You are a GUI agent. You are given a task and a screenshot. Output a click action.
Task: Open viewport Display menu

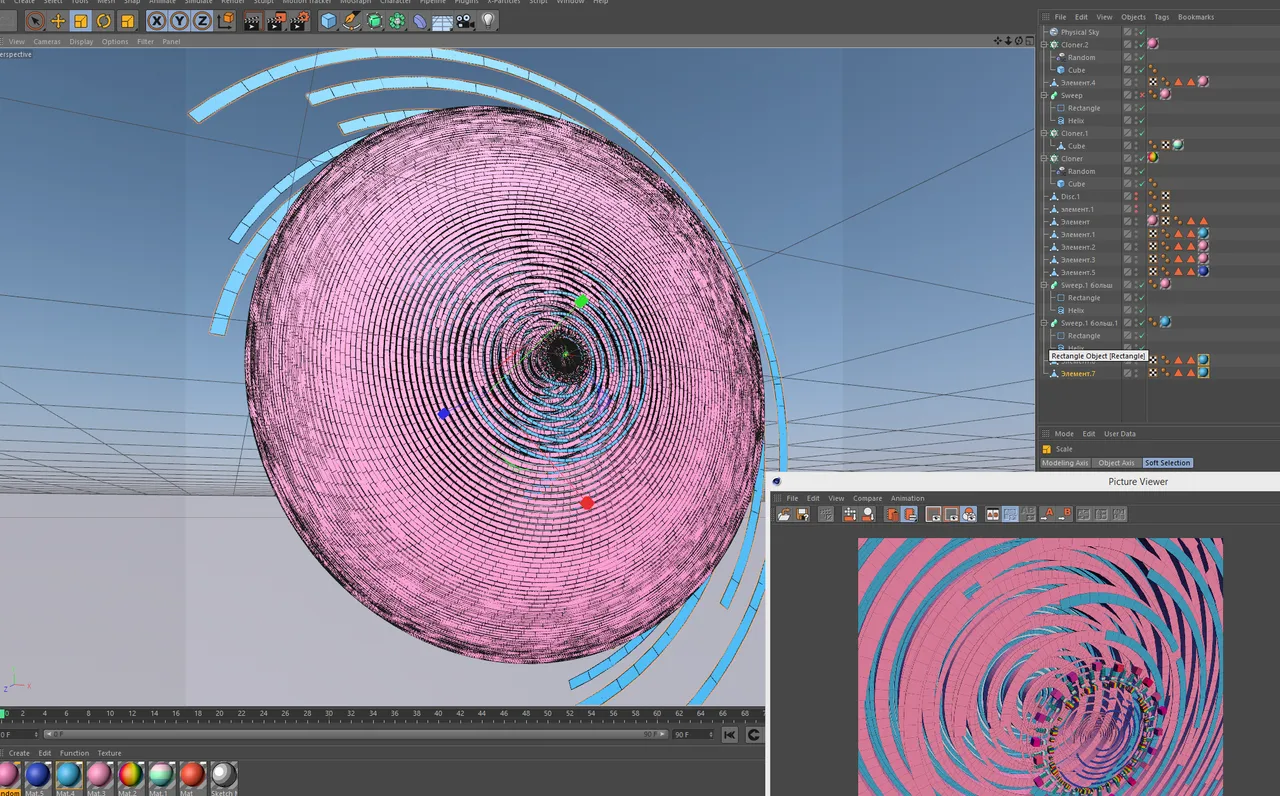click(81, 42)
